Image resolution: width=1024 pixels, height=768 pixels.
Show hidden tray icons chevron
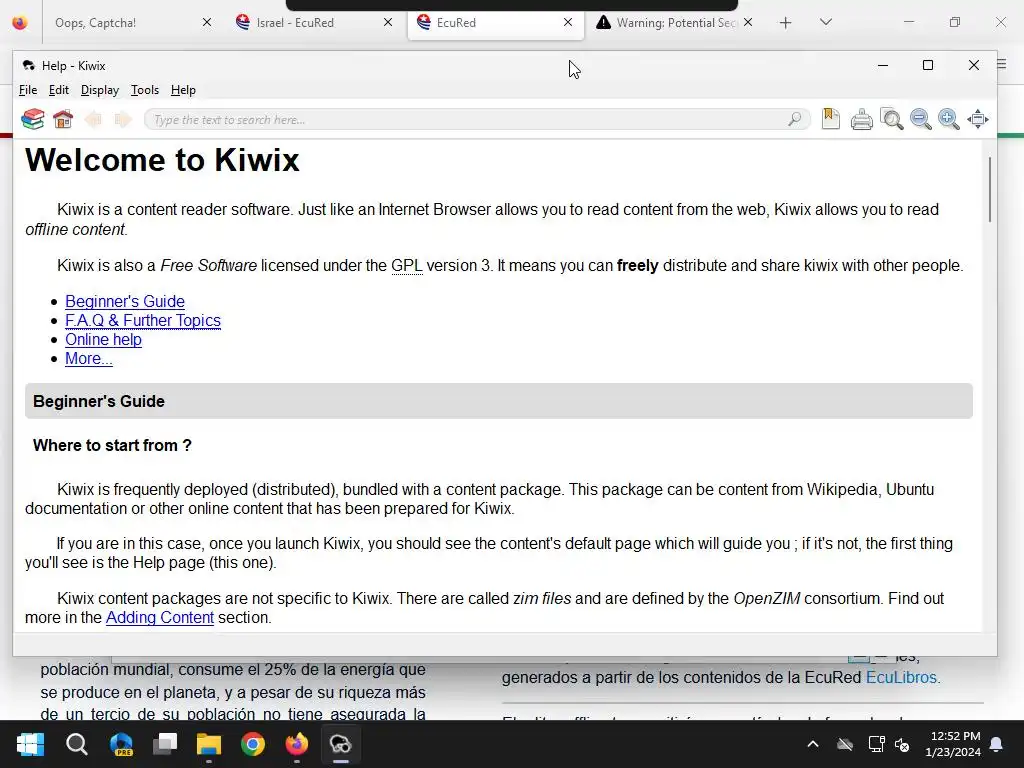pyautogui.click(x=813, y=744)
